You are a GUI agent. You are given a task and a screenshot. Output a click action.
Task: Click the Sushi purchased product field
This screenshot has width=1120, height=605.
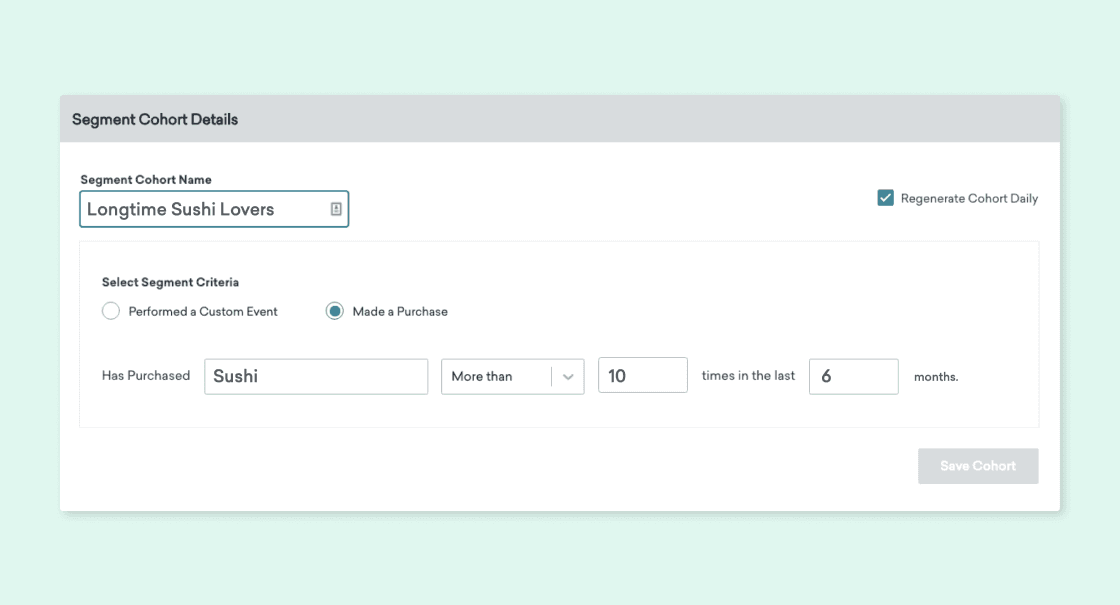[316, 376]
